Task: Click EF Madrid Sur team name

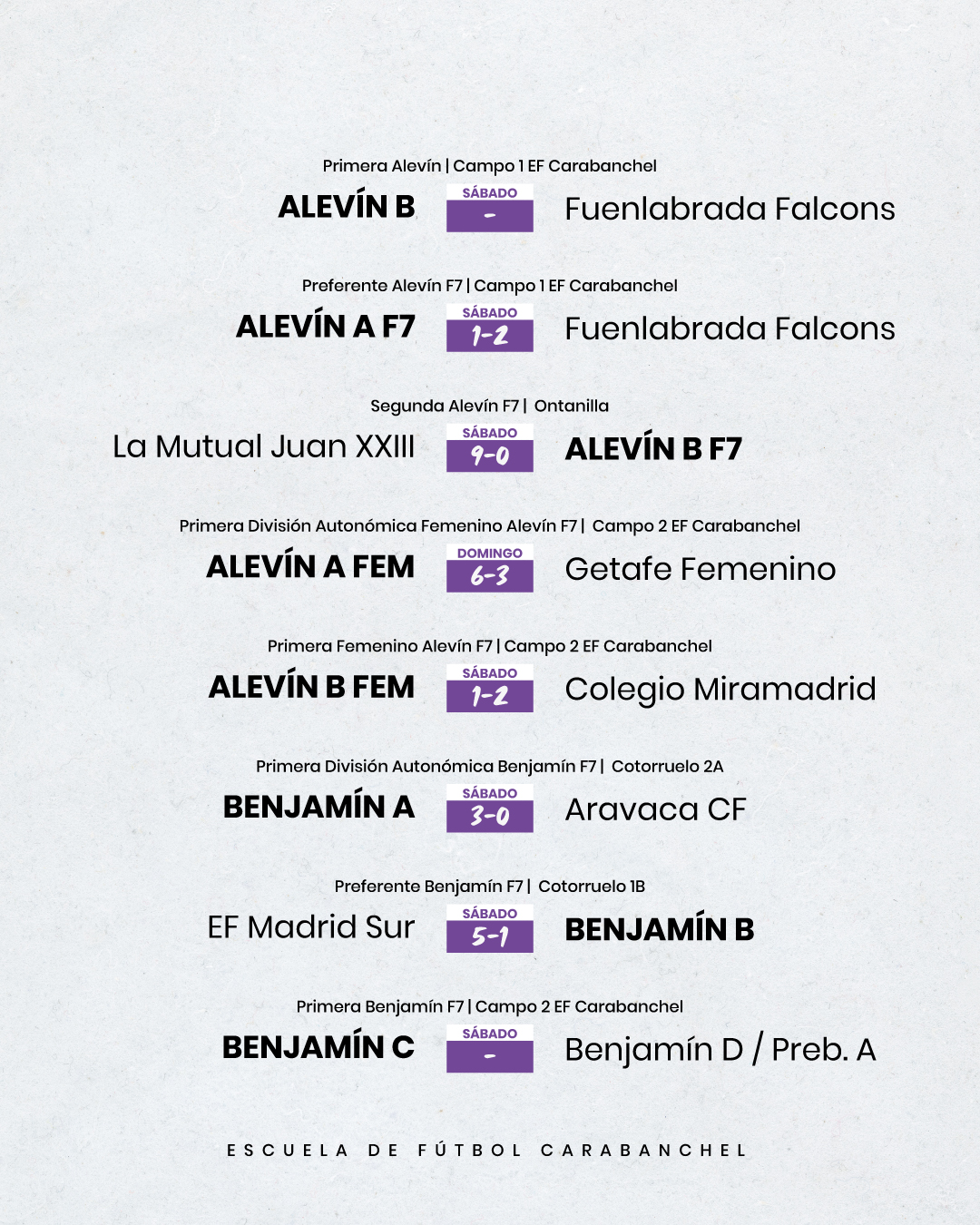Action: pos(310,928)
